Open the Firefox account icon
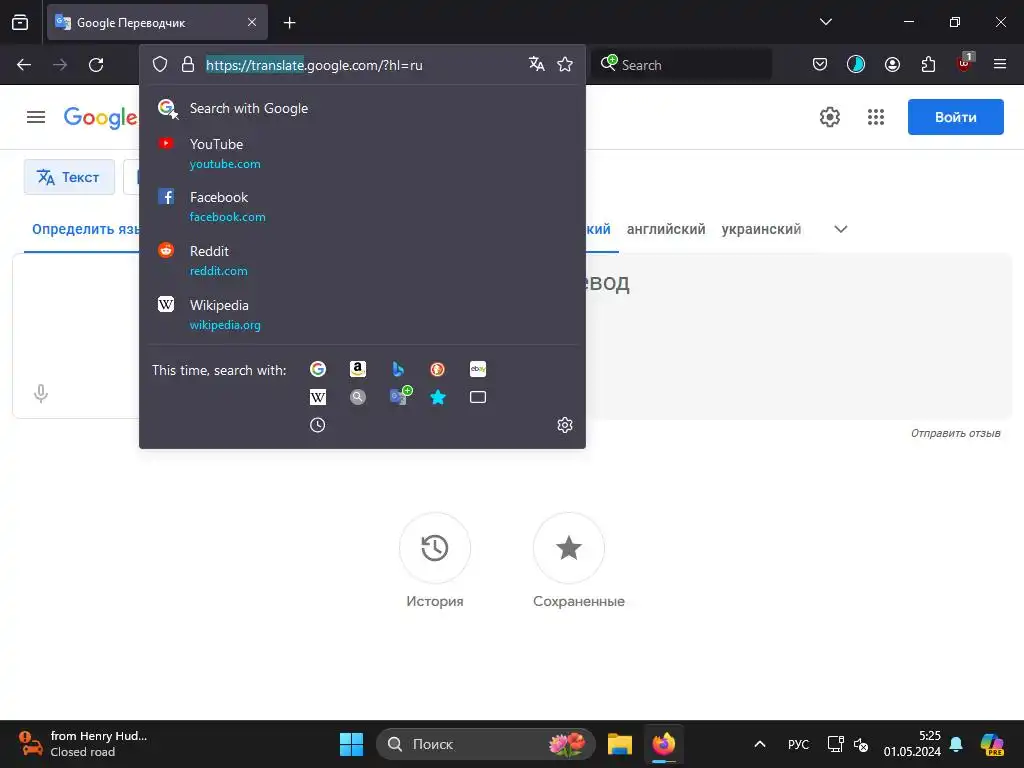 click(892, 64)
